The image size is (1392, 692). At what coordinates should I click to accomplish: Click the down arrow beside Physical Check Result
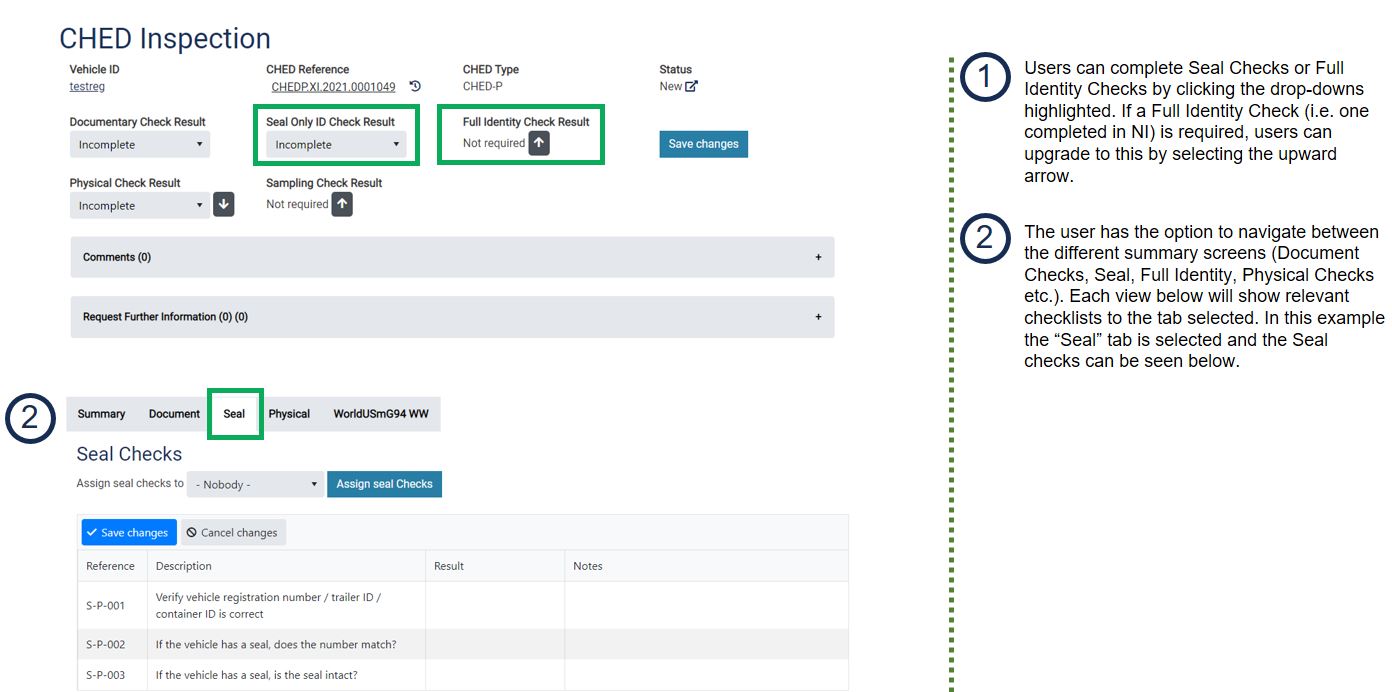tap(224, 205)
